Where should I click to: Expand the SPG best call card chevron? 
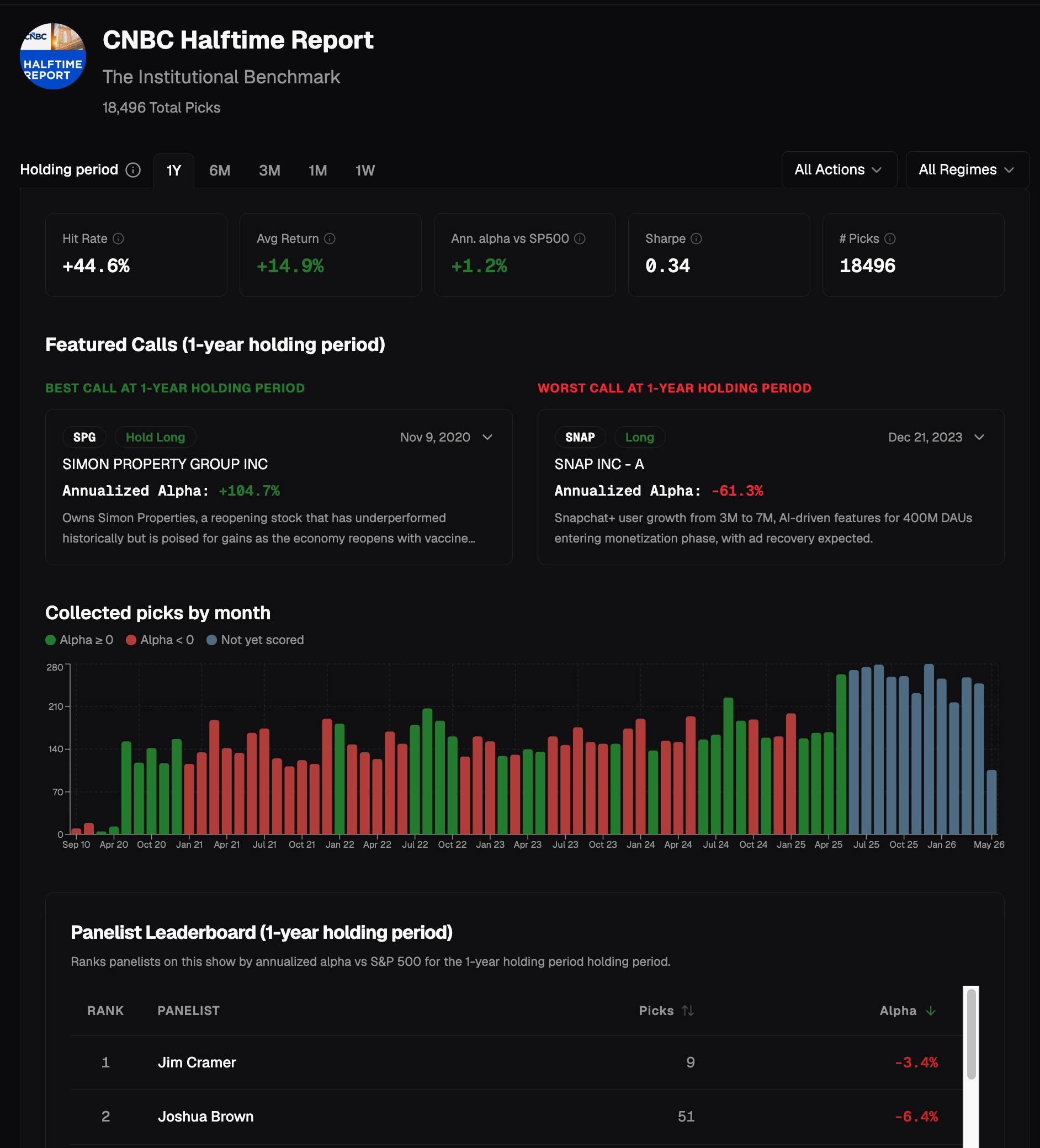pyautogui.click(x=487, y=437)
